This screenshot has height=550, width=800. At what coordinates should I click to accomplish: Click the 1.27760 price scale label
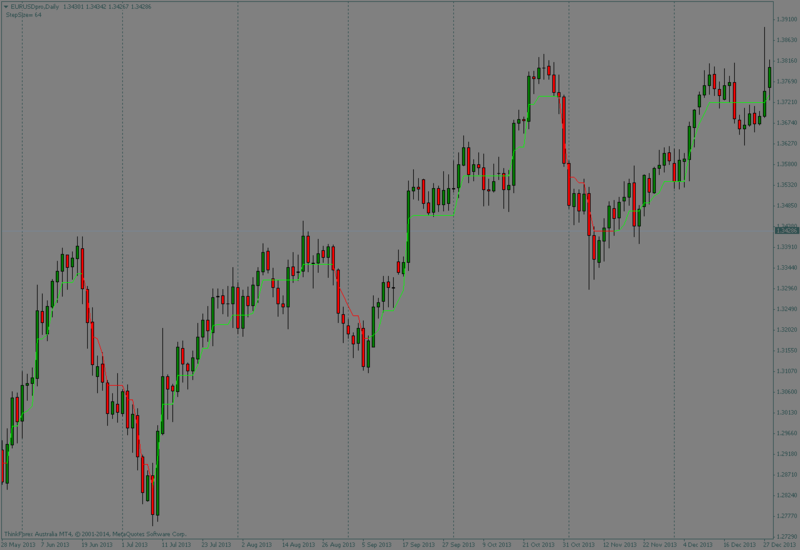point(785,516)
